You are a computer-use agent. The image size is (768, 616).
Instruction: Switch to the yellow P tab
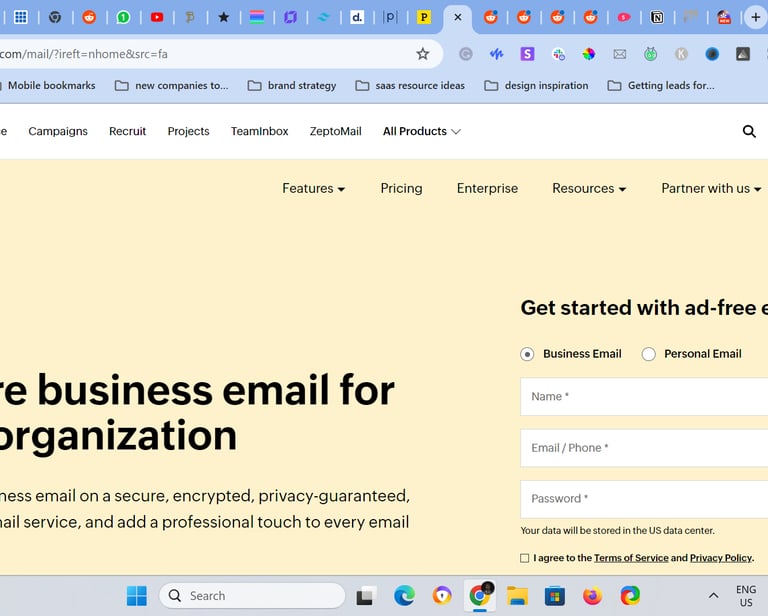(x=424, y=18)
